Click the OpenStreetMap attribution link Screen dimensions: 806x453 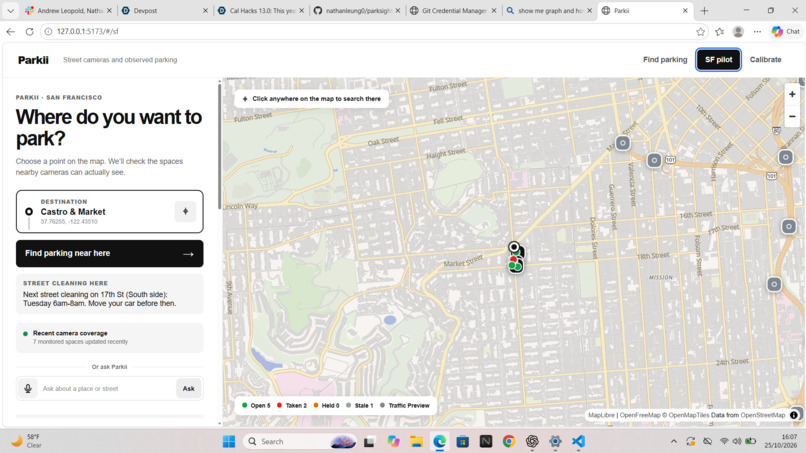(762, 415)
